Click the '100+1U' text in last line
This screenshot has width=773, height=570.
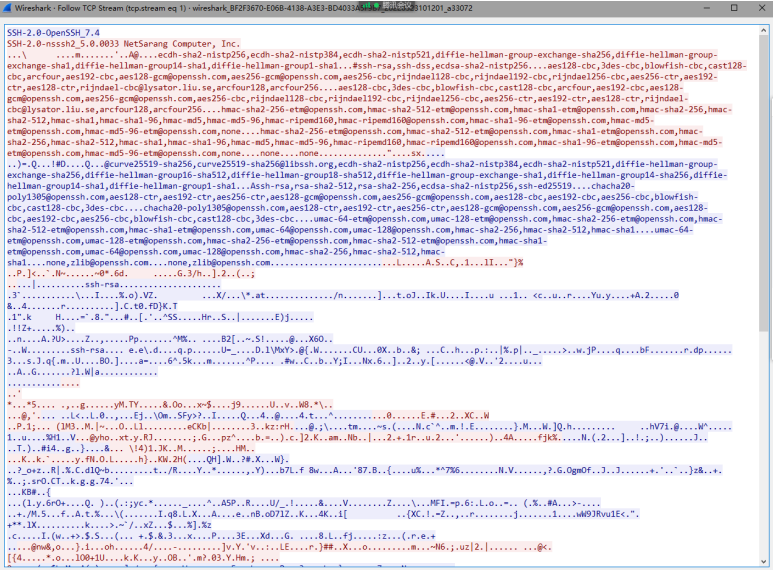click(90, 558)
